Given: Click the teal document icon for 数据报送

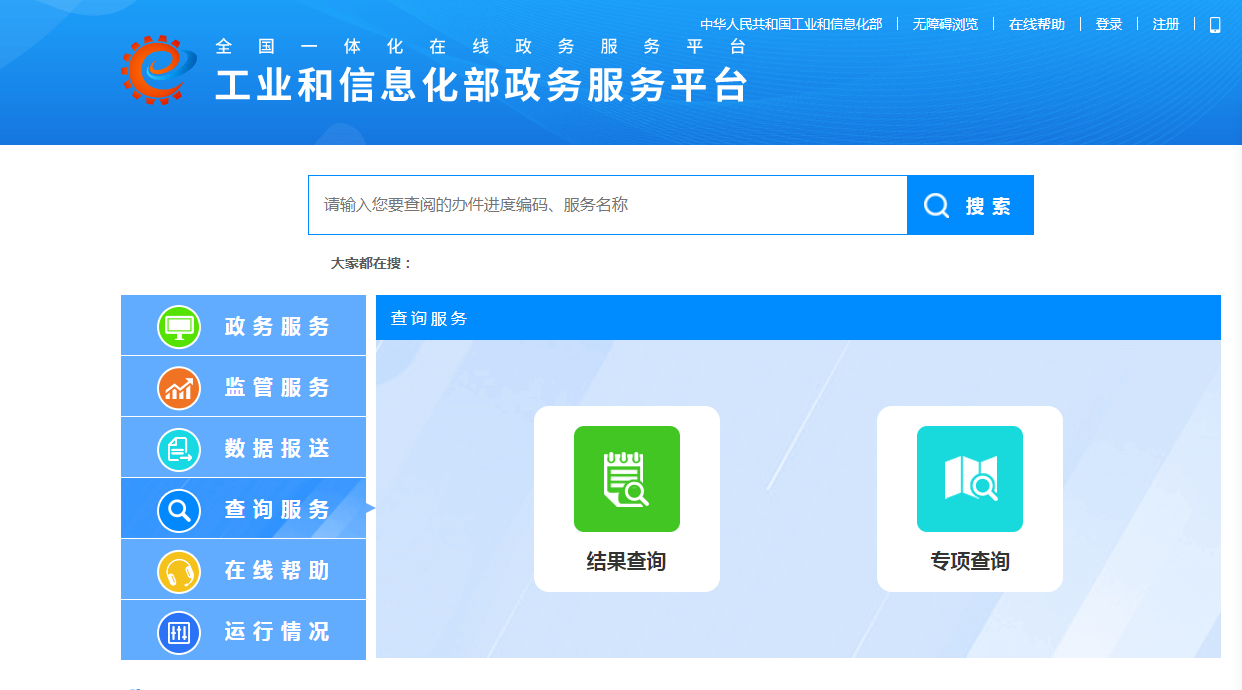Looking at the screenshot, I should (179, 449).
